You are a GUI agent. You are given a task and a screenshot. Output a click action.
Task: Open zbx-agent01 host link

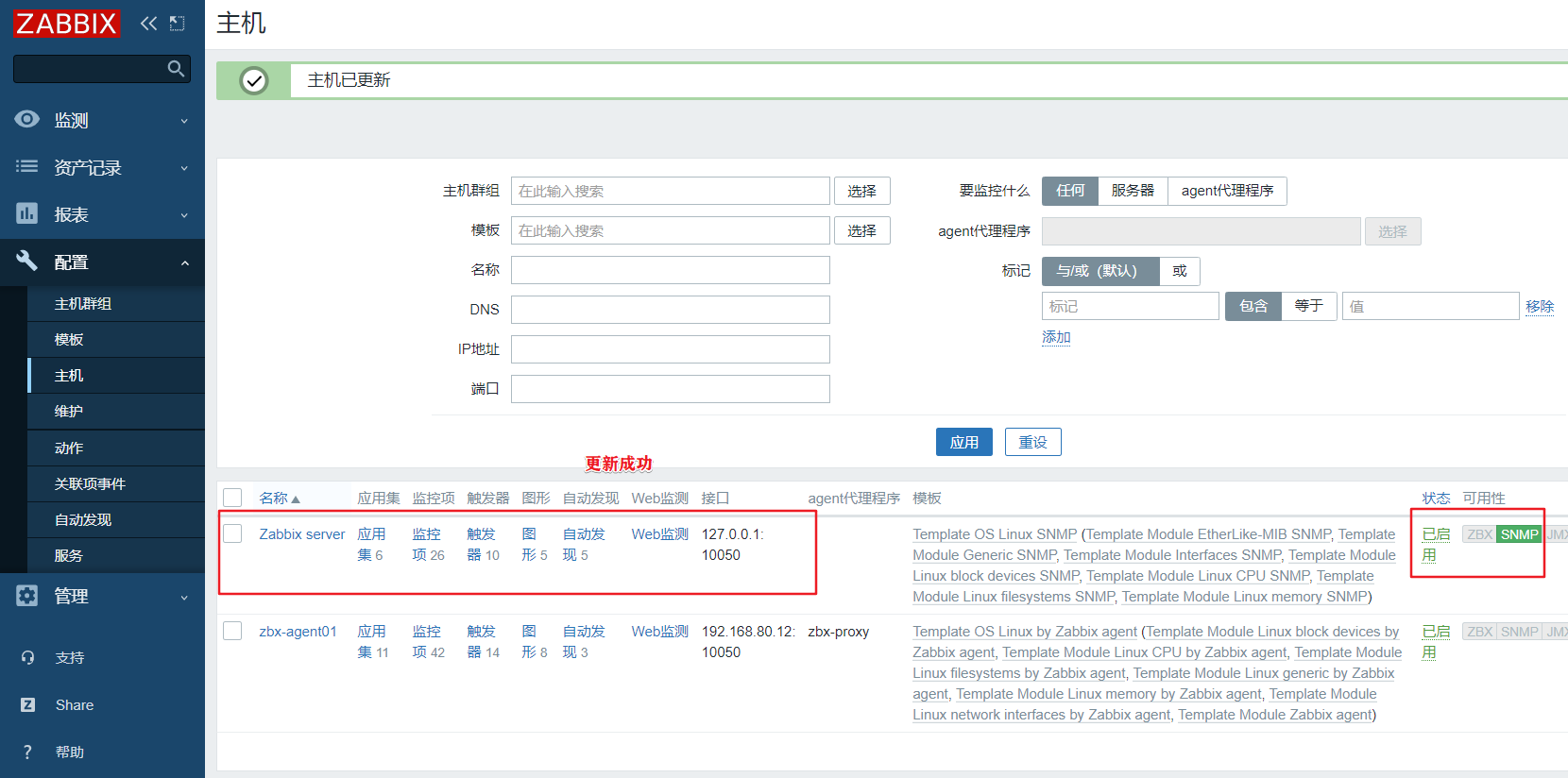[x=298, y=632]
